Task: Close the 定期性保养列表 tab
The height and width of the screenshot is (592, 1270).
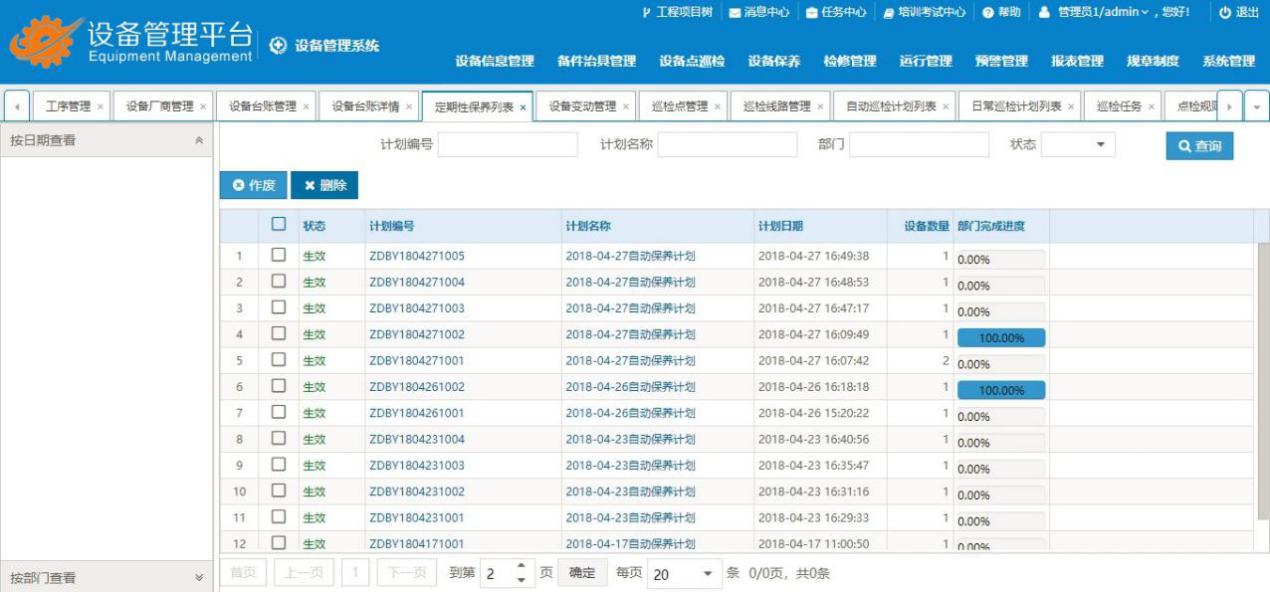Action: [523, 107]
